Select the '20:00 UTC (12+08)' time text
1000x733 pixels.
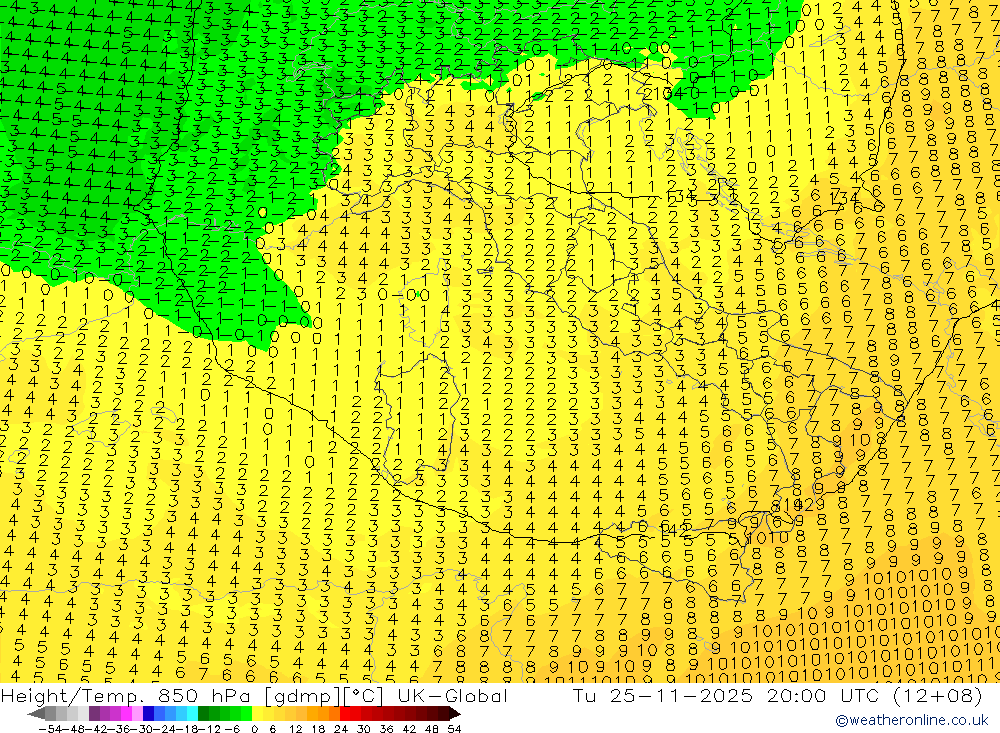coord(874,696)
